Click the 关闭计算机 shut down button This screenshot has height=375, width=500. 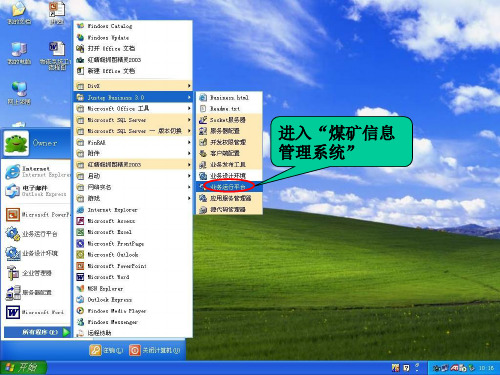155,350
